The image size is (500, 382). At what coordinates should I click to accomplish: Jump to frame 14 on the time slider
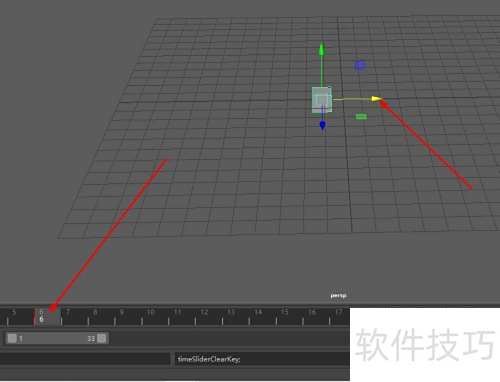click(x=258, y=312)
